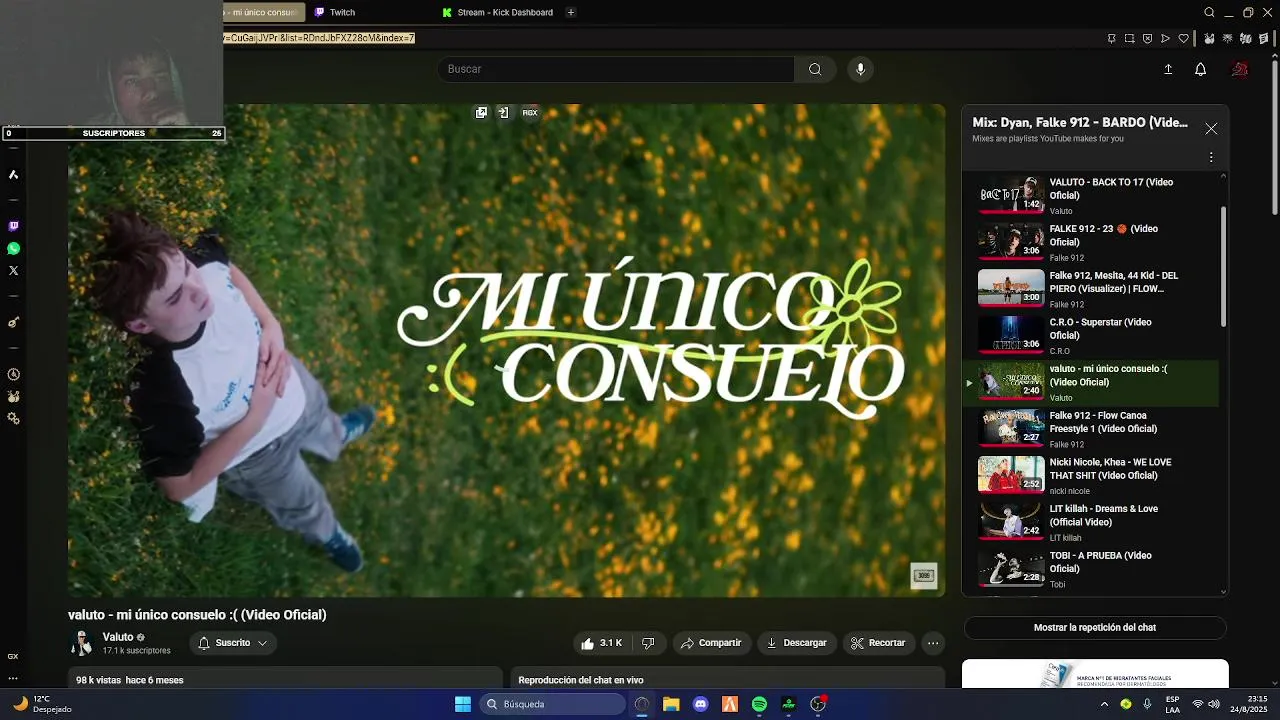The height and width of the screenshot is (720, 1280).
Task: Open the YouTube upload/create icon
Action: point(1168,69)
